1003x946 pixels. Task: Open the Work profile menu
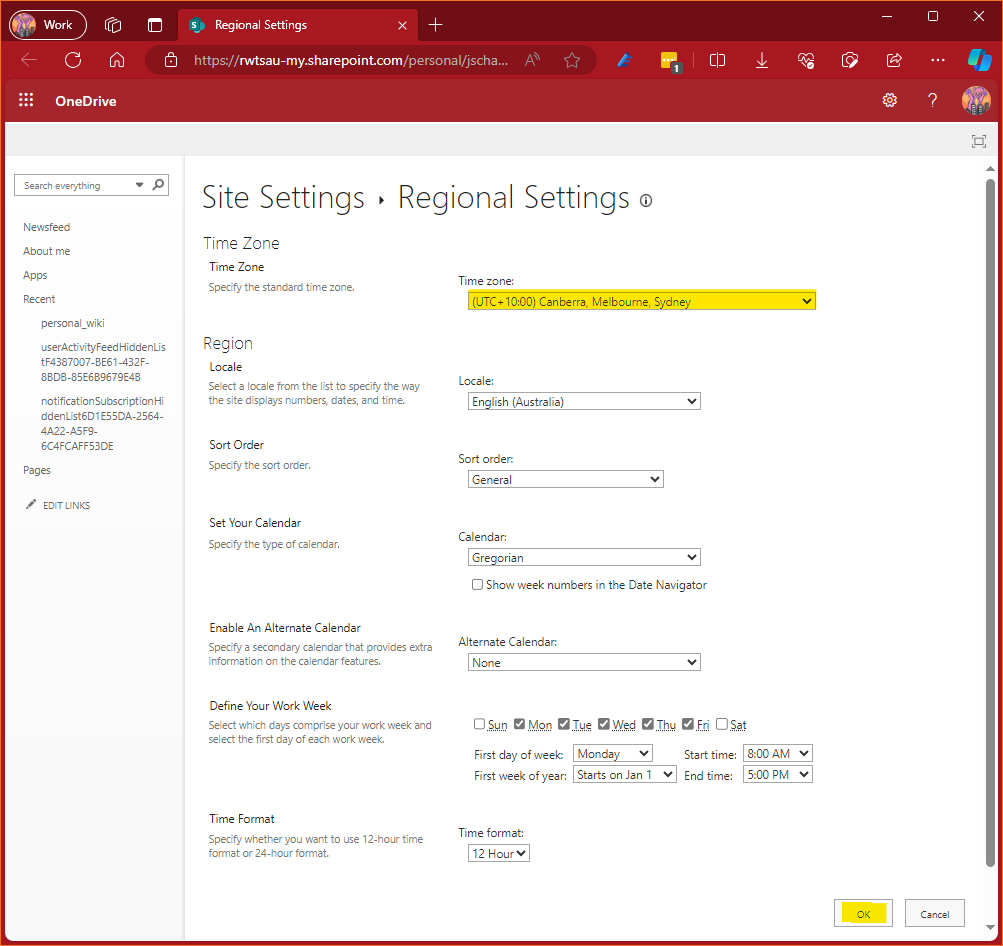coord(47,25)
